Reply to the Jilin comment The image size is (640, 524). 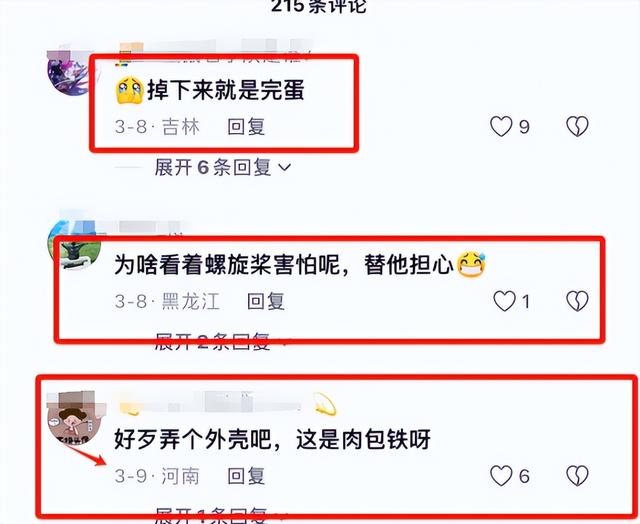coord(246,127)
